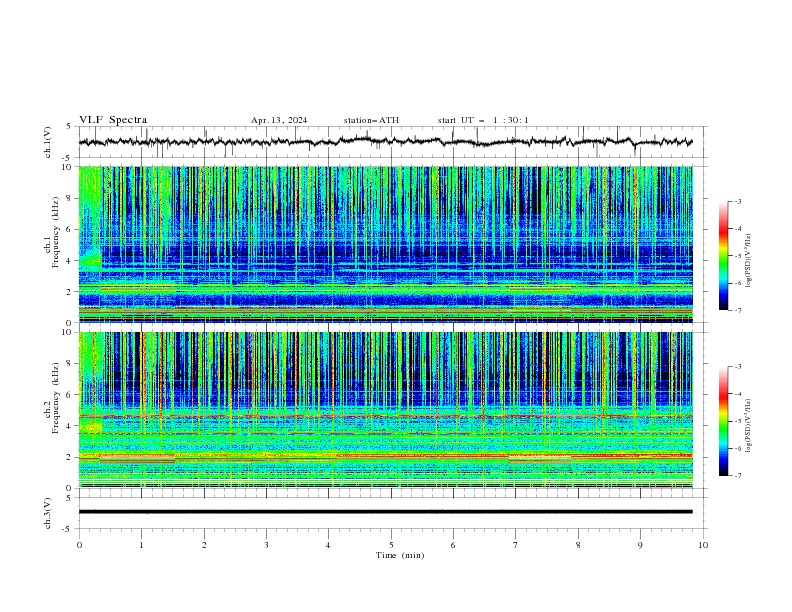792x612 pixels.
Task: Click the "10" tick on the time axis
Action: point(703,545)
